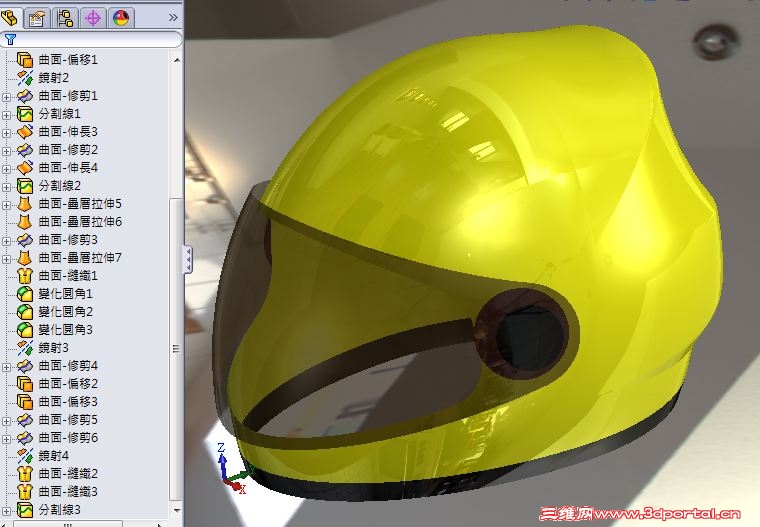
Task: Click the feature tree scrollbar down arrow
Action: [x=176, y=510]
